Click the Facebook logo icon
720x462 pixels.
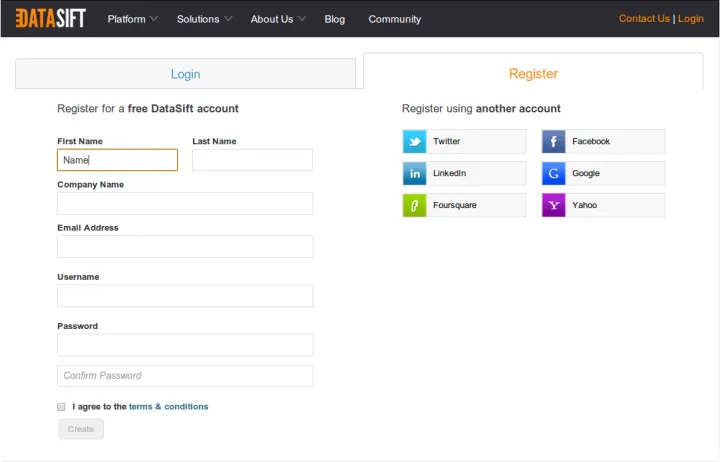(554, 142)
